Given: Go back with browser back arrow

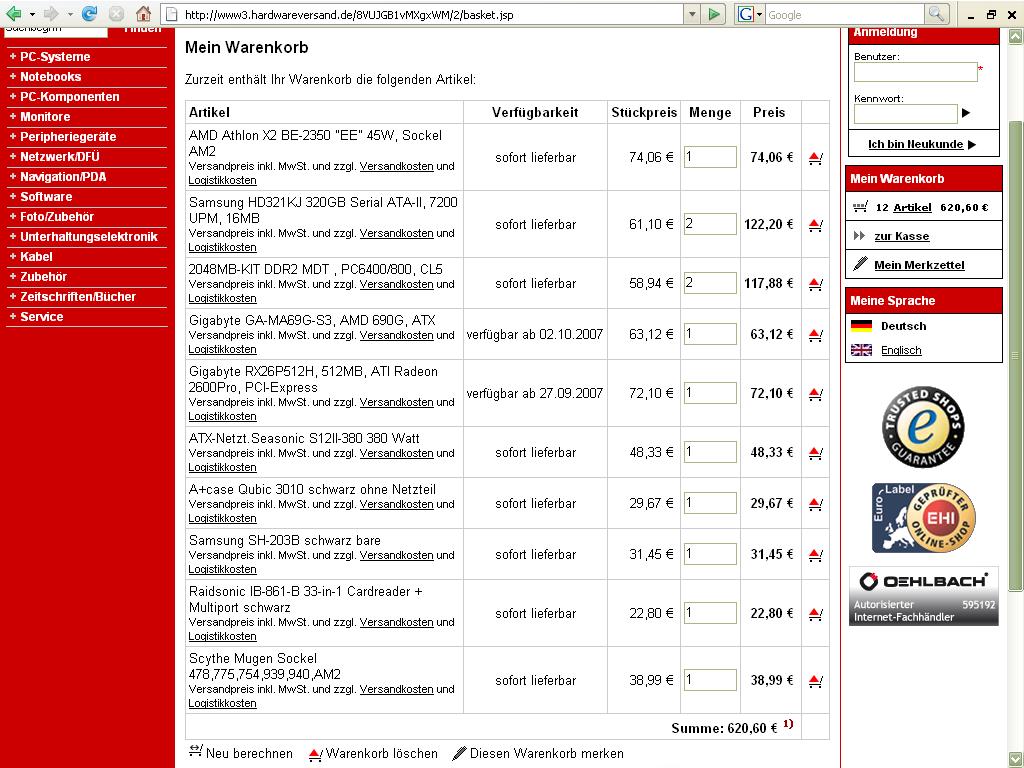Looking at the screenshot, I should [x=13, y=13].
